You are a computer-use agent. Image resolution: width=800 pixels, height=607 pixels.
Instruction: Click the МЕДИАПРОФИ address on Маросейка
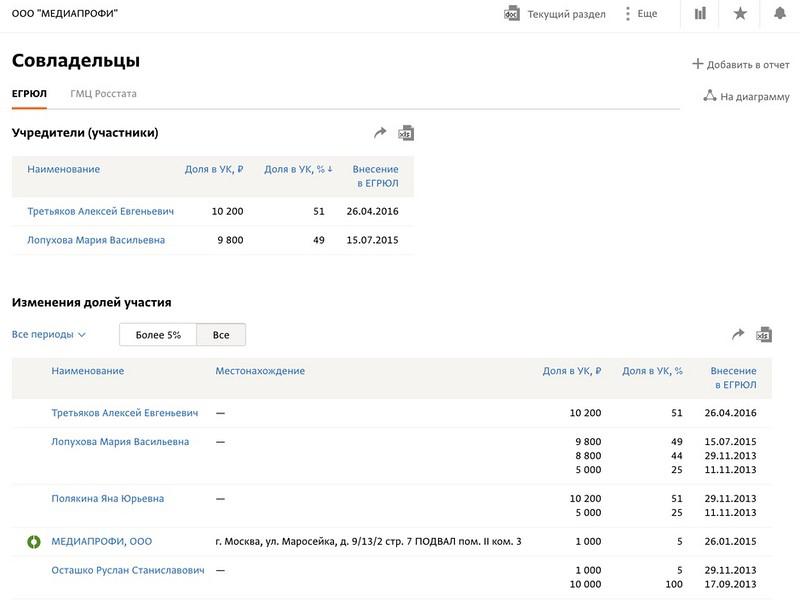[x=368, y=541]
